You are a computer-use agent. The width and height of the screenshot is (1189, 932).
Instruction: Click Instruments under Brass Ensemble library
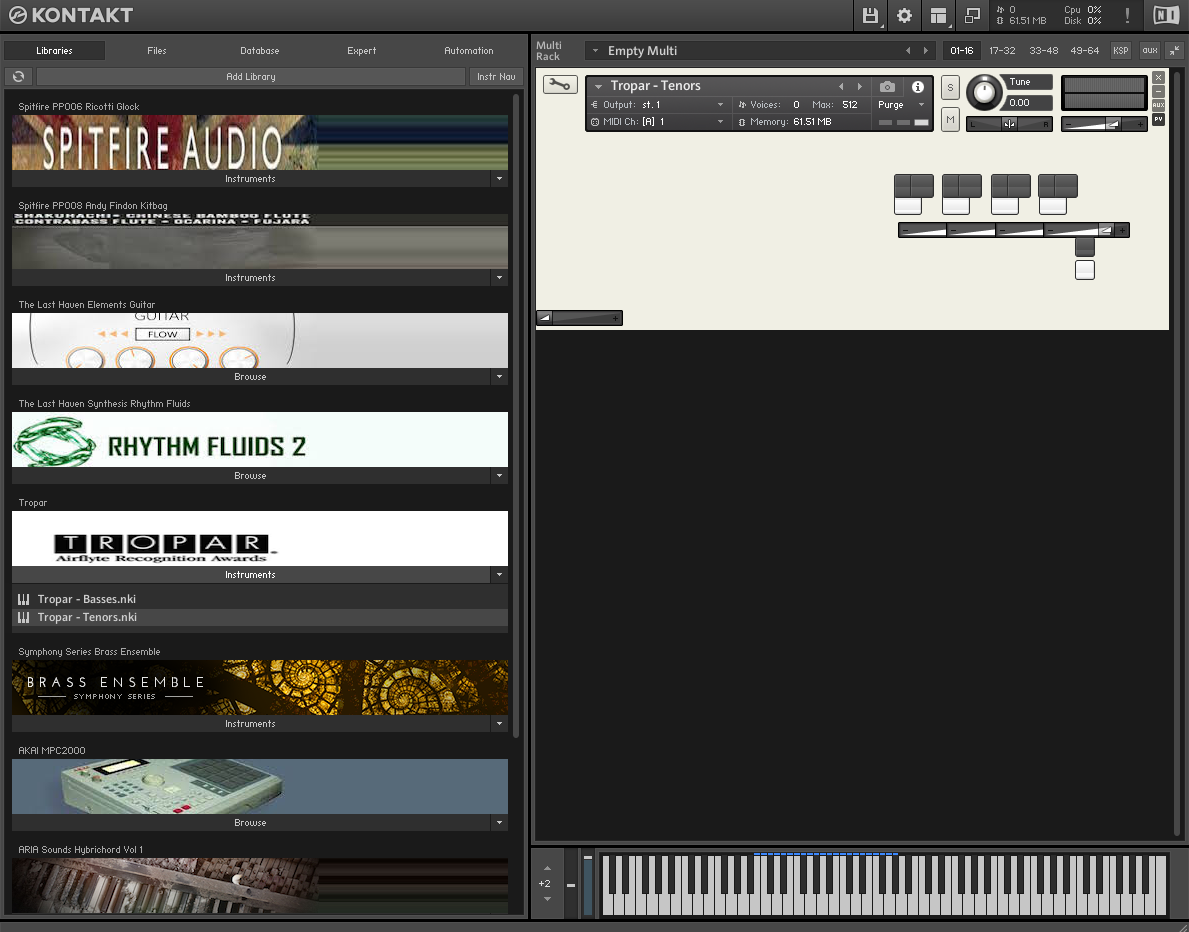tap(251, 724)
